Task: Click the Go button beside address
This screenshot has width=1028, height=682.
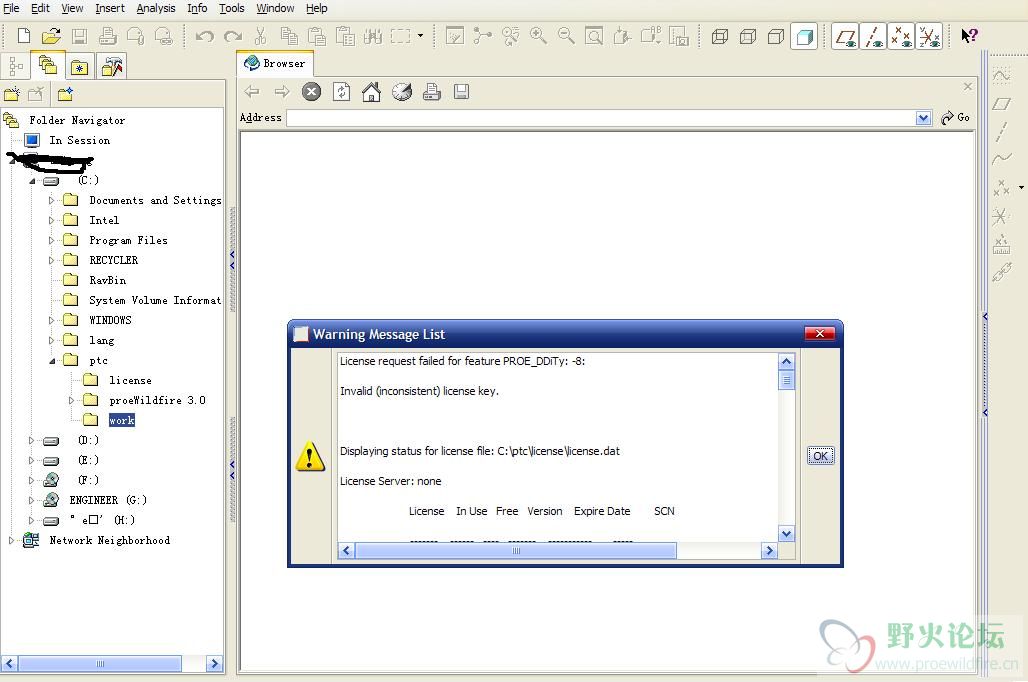Action: [x=956, y=118]
